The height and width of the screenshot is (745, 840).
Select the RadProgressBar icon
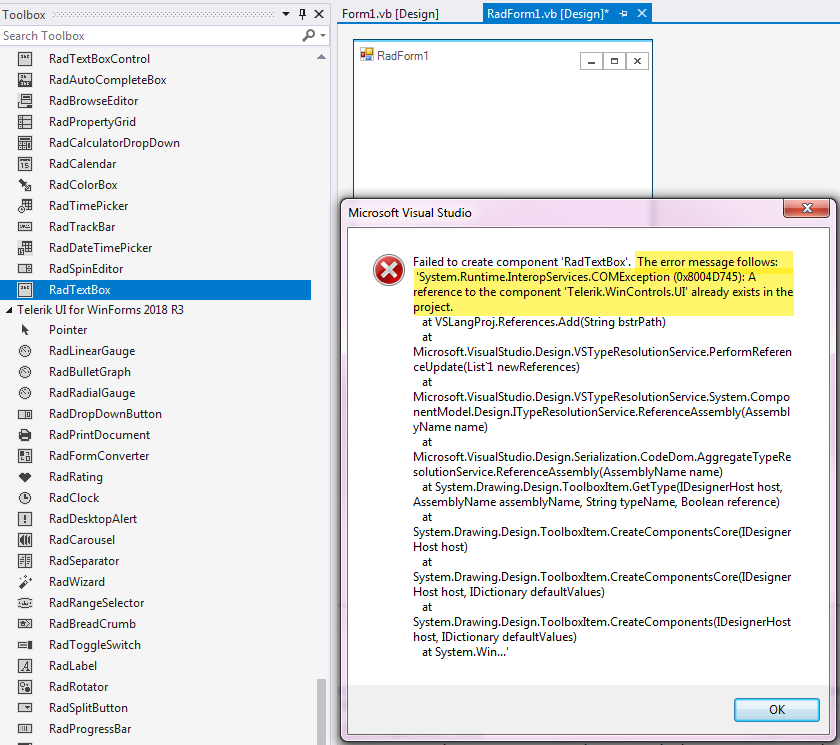click(25, 729)
